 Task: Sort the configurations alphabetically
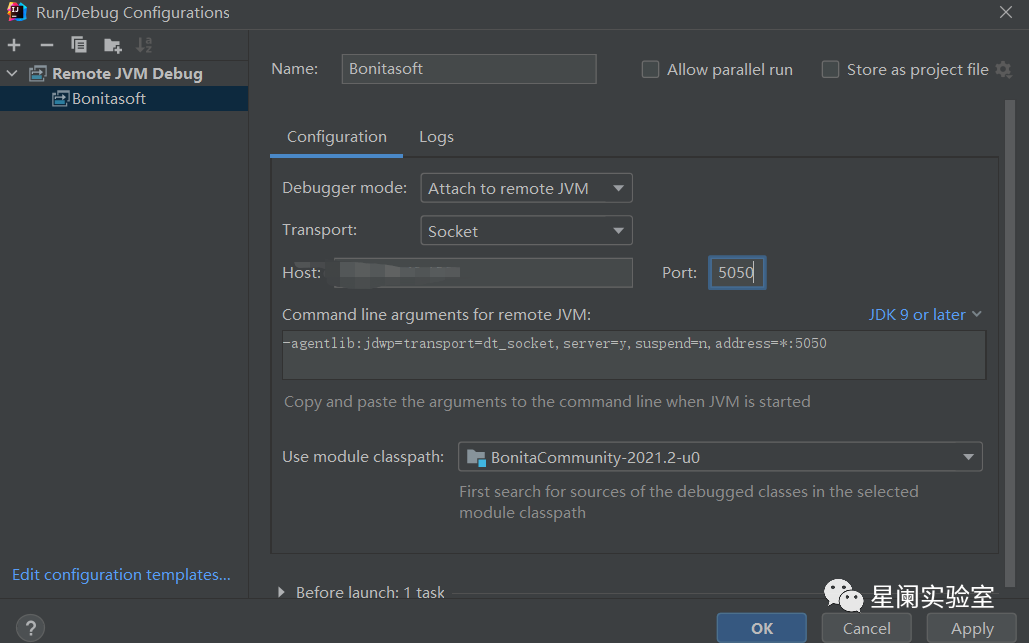pos(144,45)
